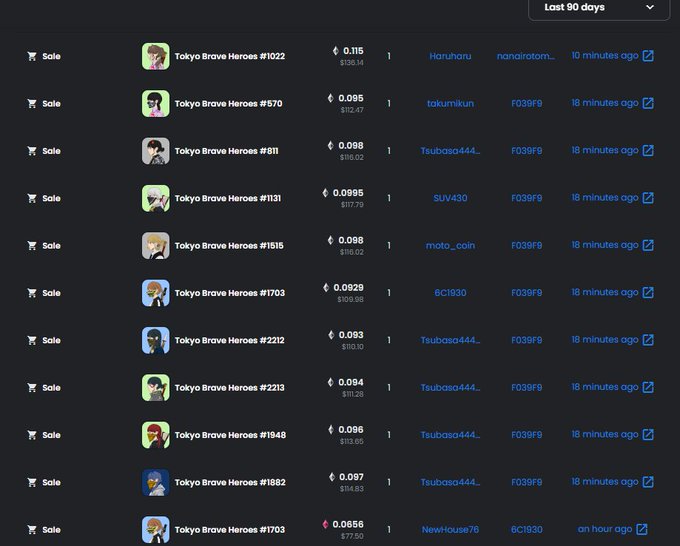Click cart icon in the #1131 sale row

32,198
